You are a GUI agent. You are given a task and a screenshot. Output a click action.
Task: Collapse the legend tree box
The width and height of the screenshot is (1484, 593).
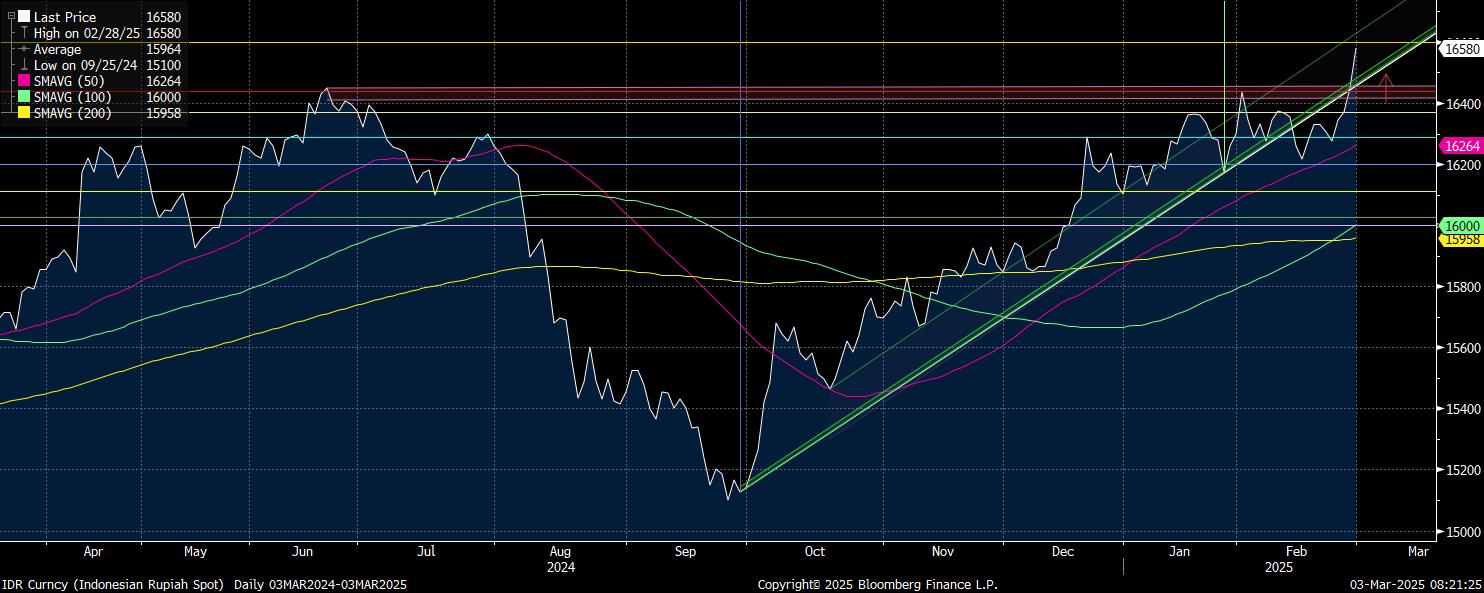pyautogui.click(x=11, y=17)
